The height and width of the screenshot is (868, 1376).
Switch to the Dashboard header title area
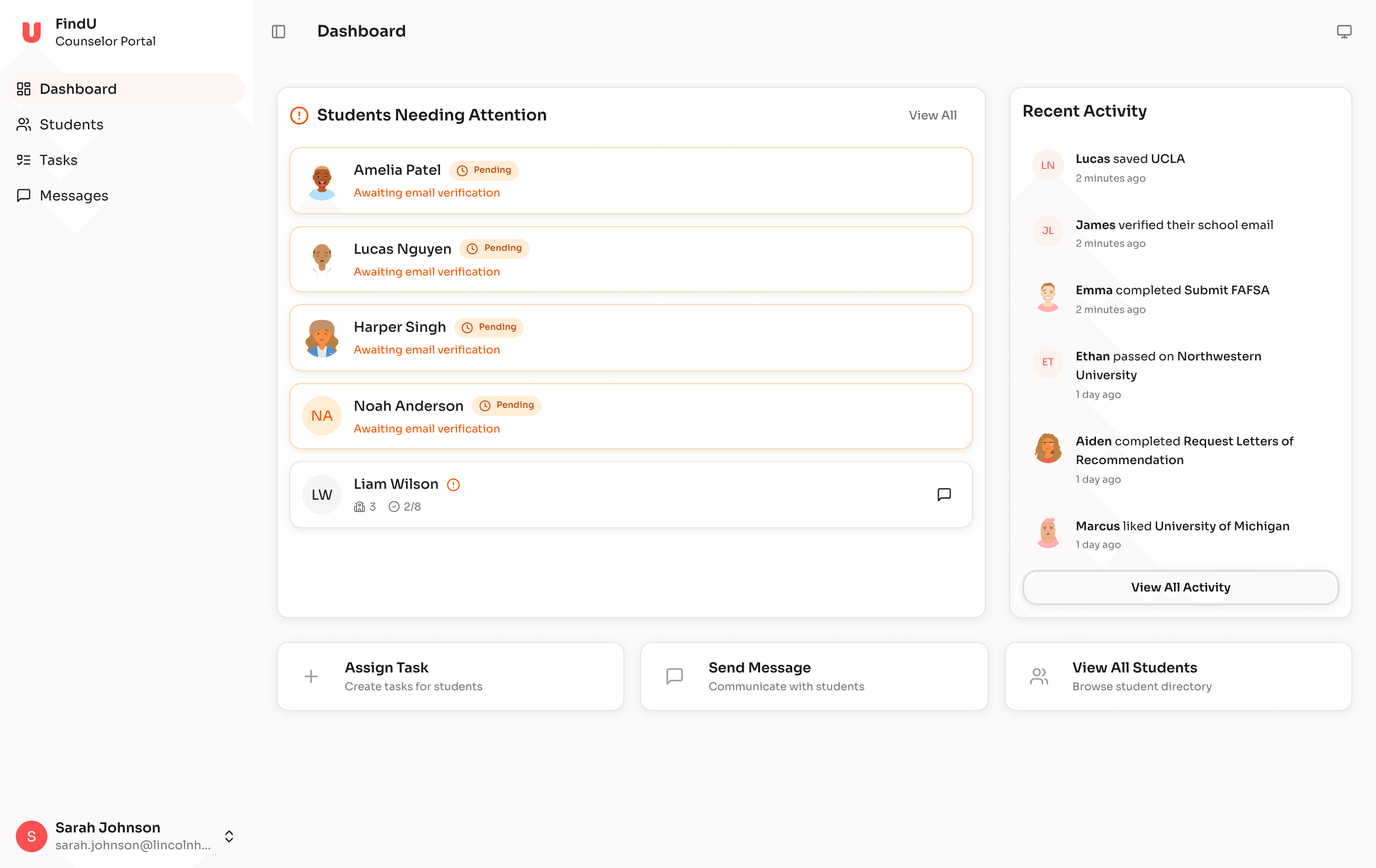(362, 31)
